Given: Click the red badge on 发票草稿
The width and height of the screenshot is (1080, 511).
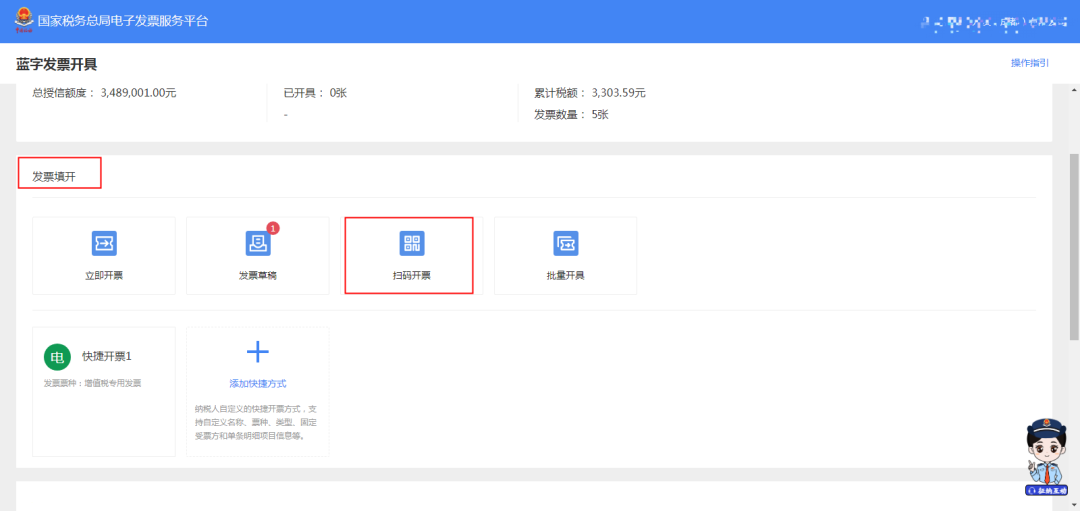Looking at the screenshot, I should [273, 228].
